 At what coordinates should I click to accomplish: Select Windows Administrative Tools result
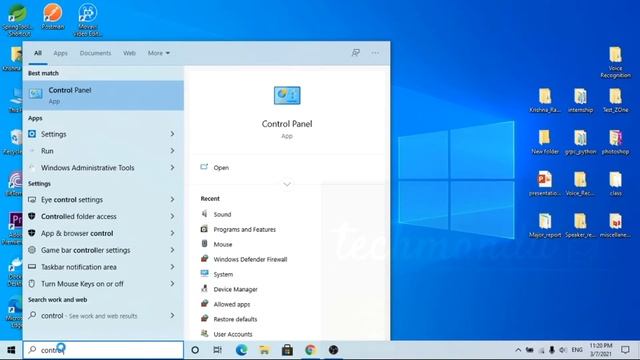click(103, 167)
